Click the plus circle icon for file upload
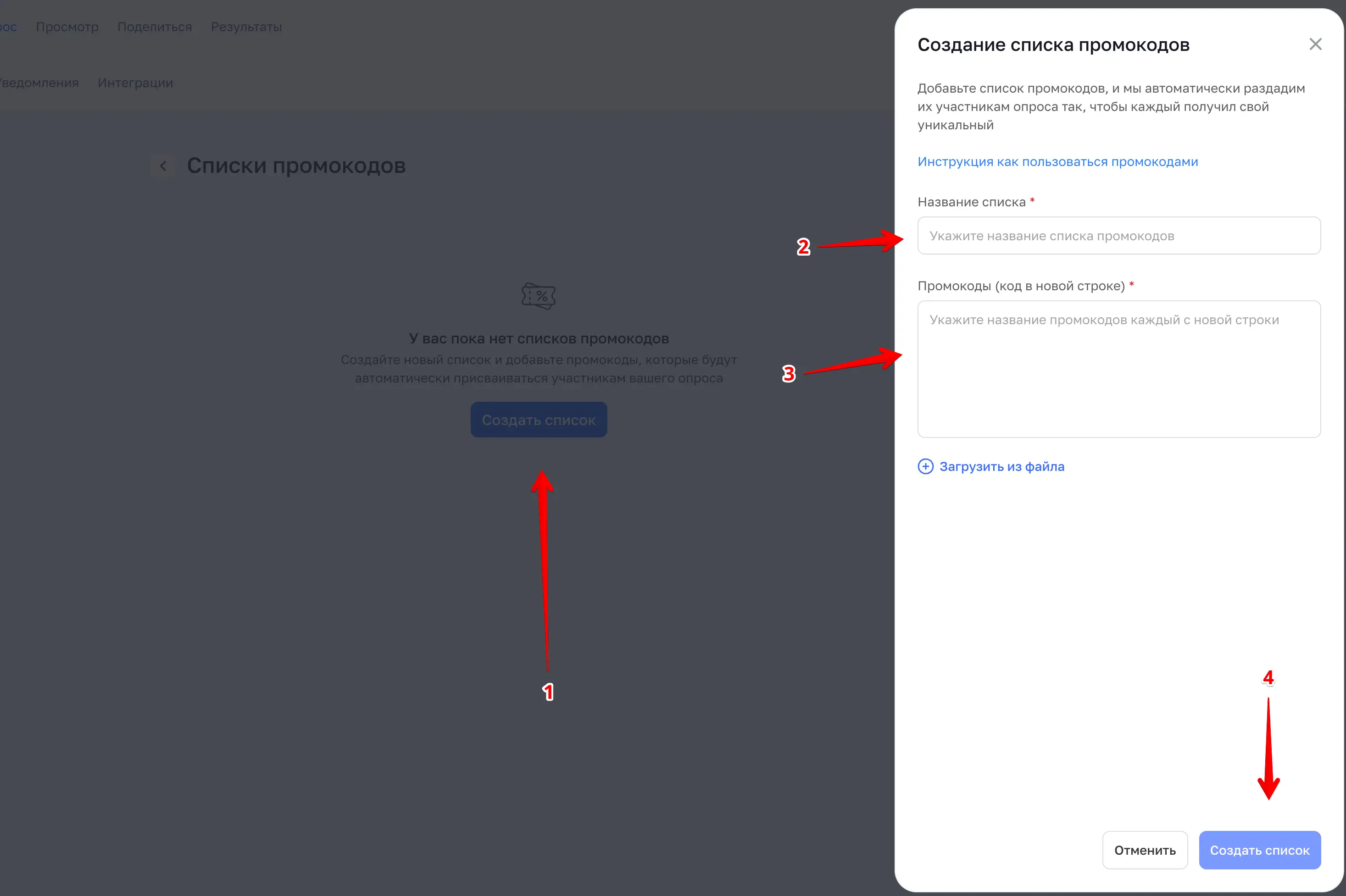 925,466
